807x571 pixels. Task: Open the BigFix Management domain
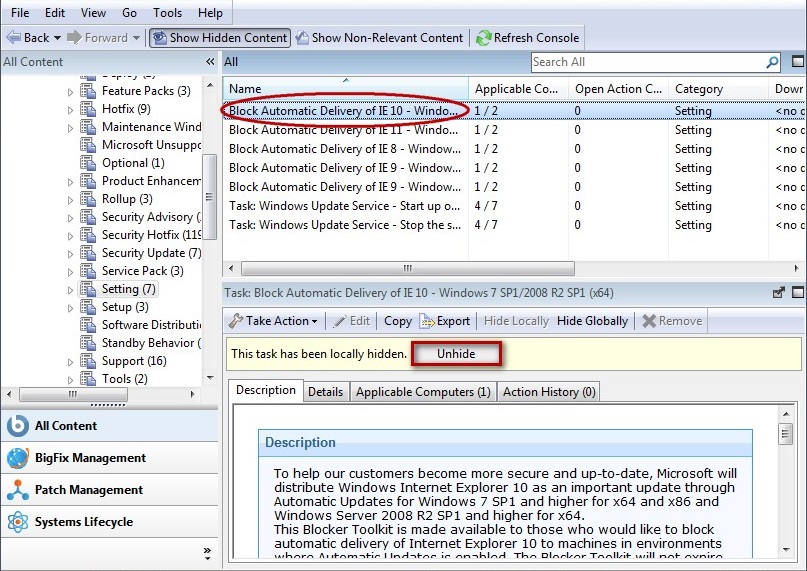click(90, 458)
